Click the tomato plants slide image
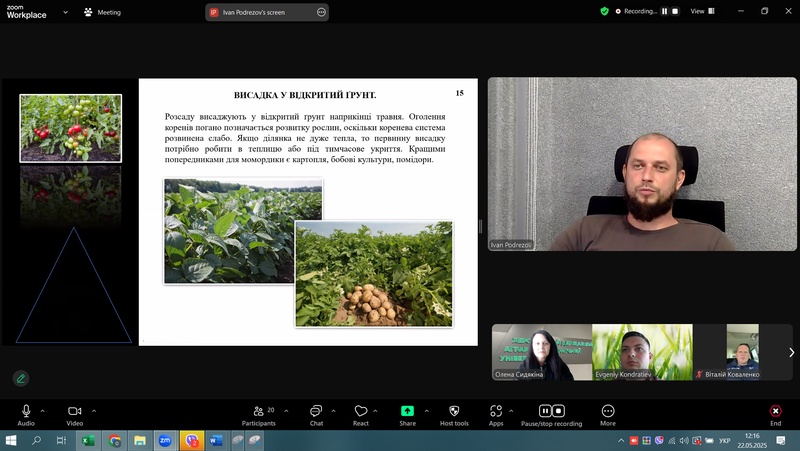The image size is (800, 451). pyautogui.click(x=70, y=128)
